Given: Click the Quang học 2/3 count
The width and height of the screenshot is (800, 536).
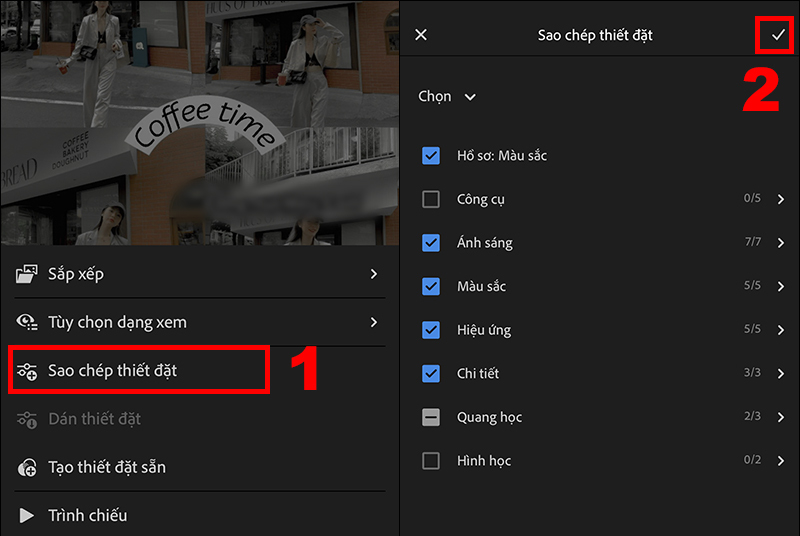Looking at the screenshot, I should pos(752,416).
